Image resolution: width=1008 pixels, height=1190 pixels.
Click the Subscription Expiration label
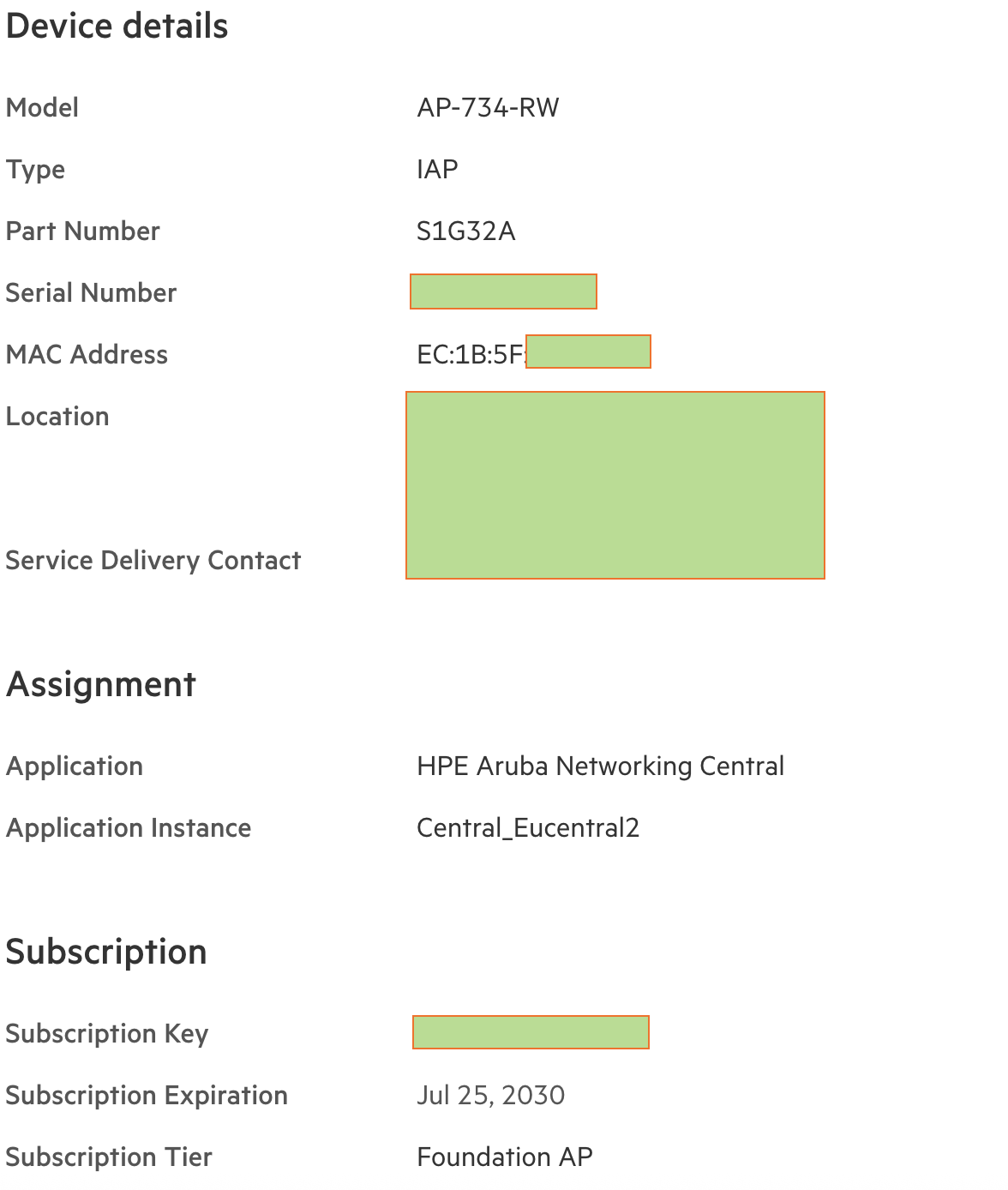[147, 1096]
